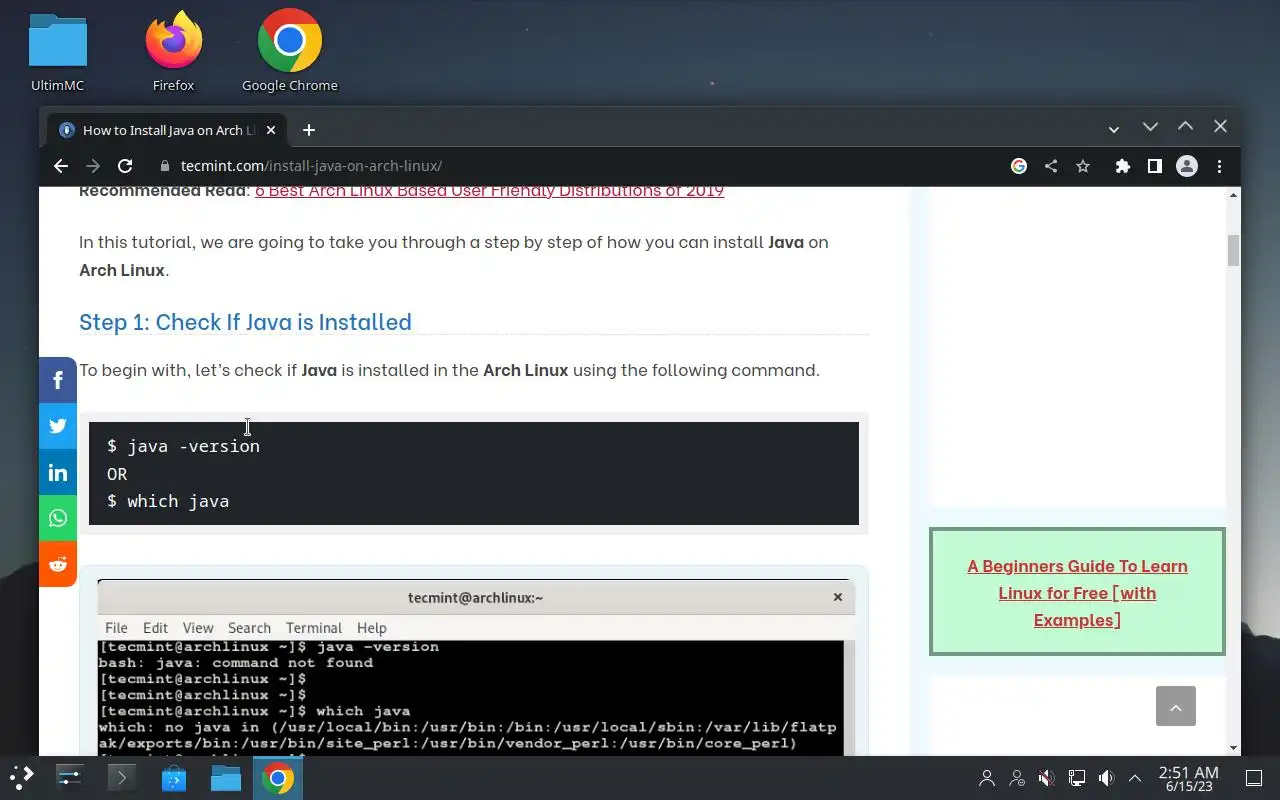
Task: Click the browser forward arrow
Action: click(x=93, y=166)
